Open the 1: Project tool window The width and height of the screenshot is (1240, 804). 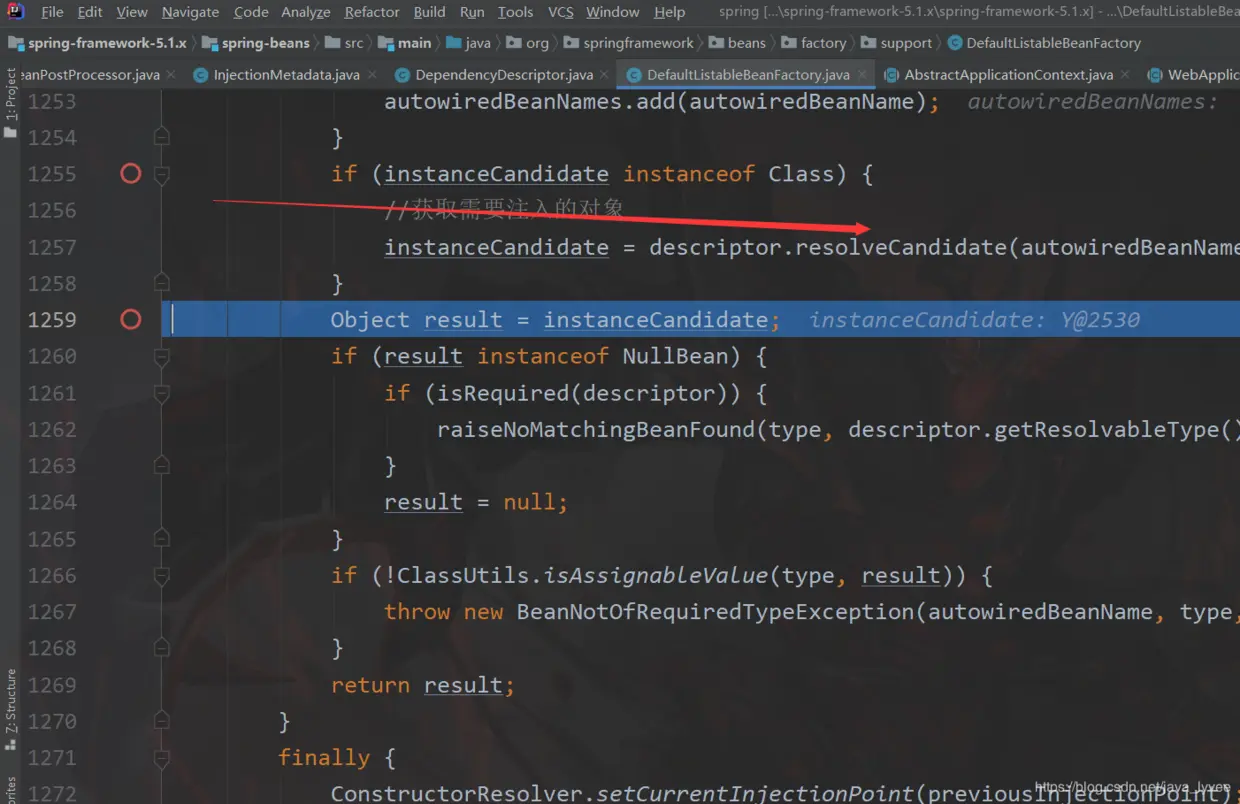point(11,104)
